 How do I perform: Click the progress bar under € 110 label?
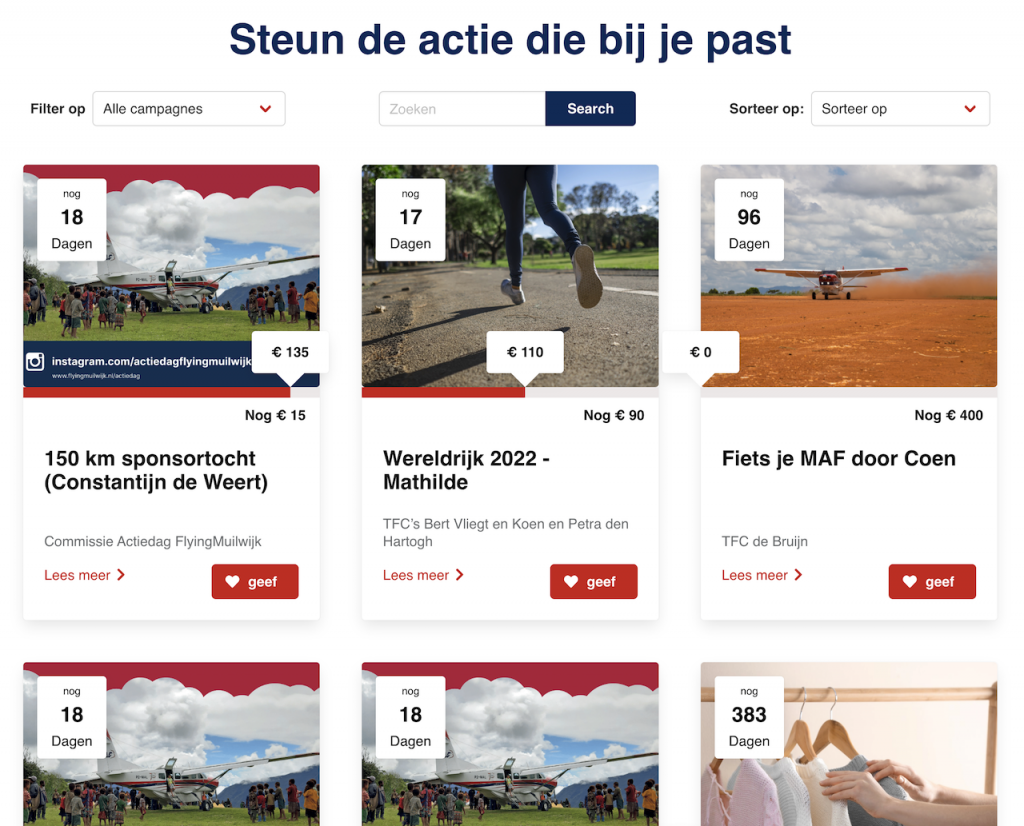coord(443,392)
